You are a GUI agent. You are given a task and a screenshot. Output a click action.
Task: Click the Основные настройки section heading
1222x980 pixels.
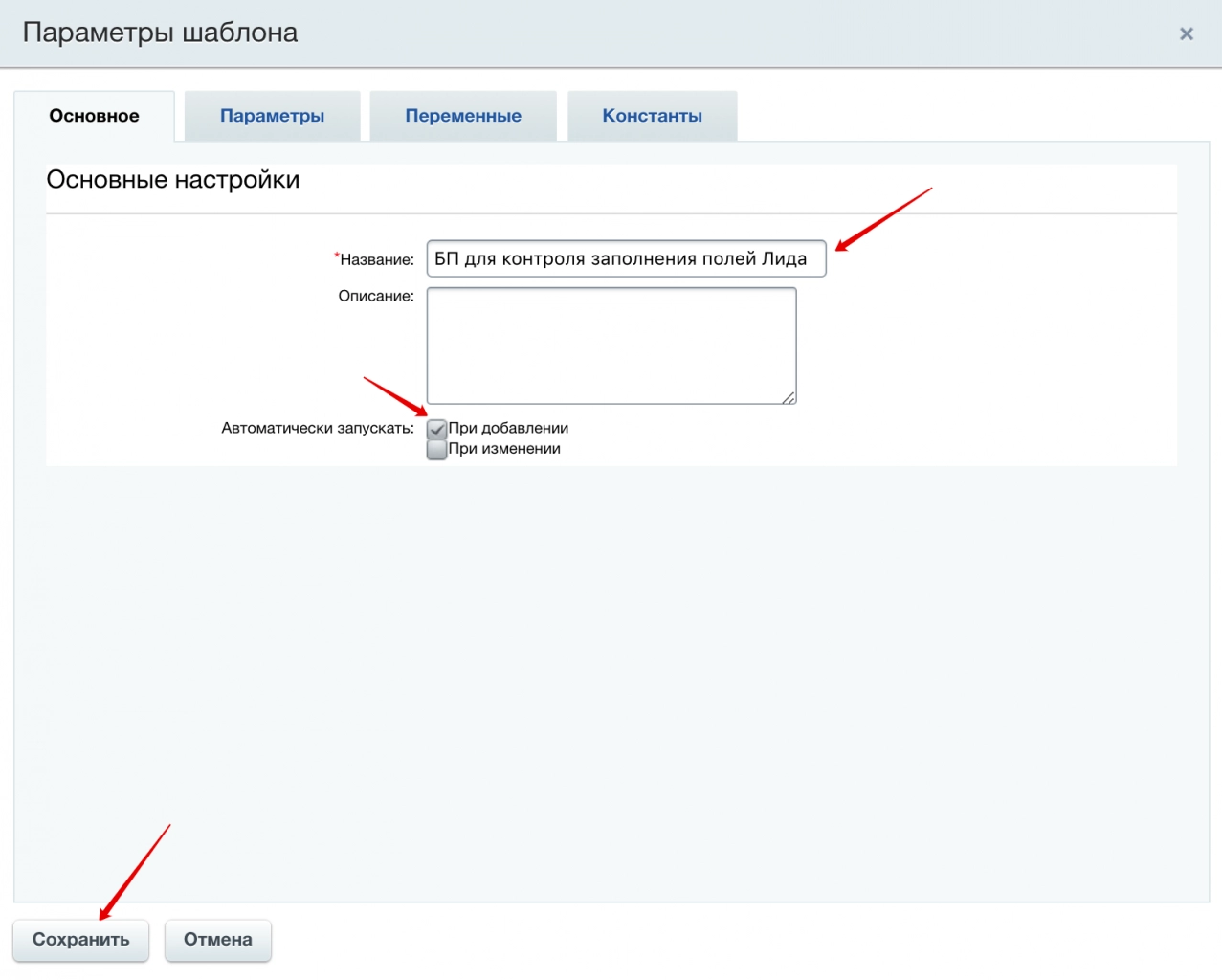tap(172, 180)
